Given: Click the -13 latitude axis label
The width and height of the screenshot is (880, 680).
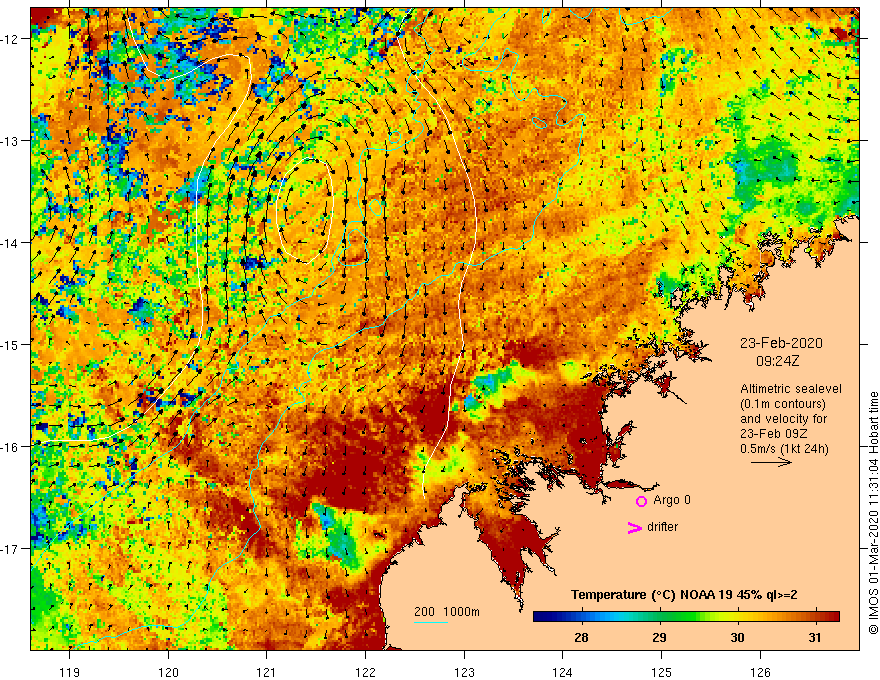Looking at the screenshot, I should (11, 141).
